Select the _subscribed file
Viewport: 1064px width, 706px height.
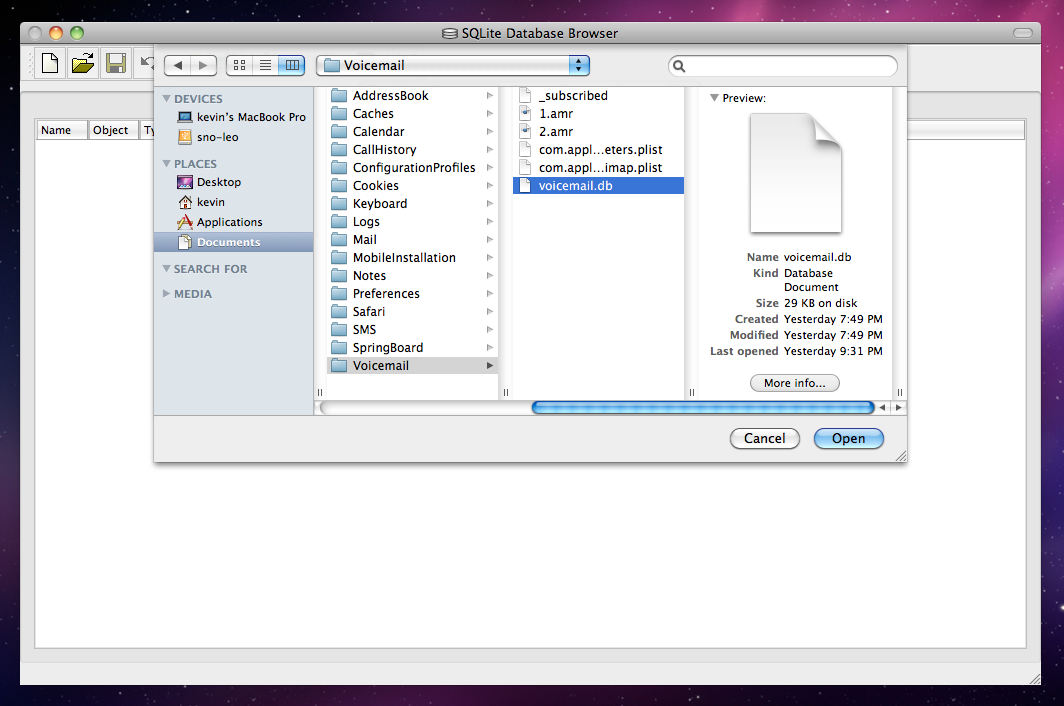pyautogui.click(x=598, y=96)
